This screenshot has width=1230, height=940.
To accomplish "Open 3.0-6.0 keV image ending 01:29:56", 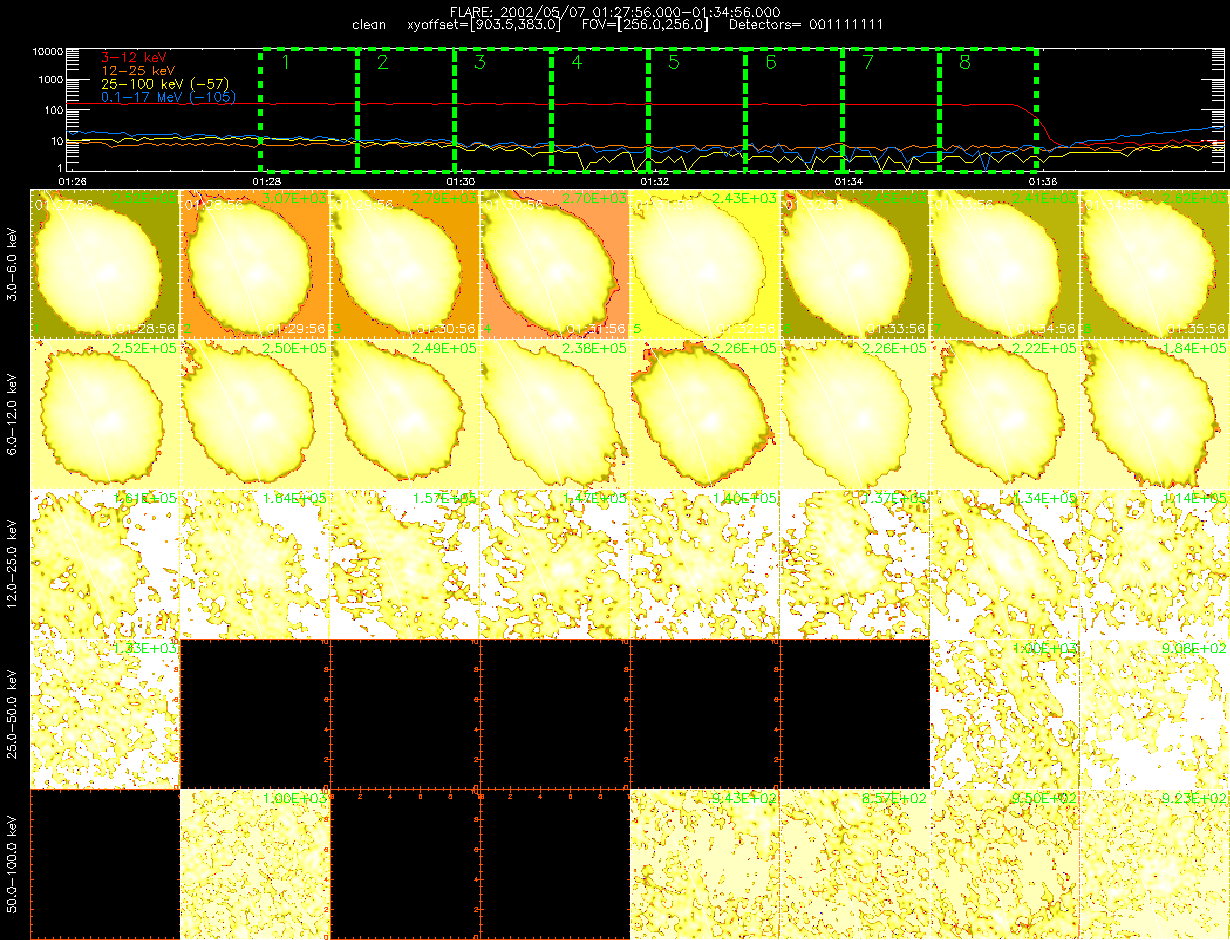I will 255,264.
